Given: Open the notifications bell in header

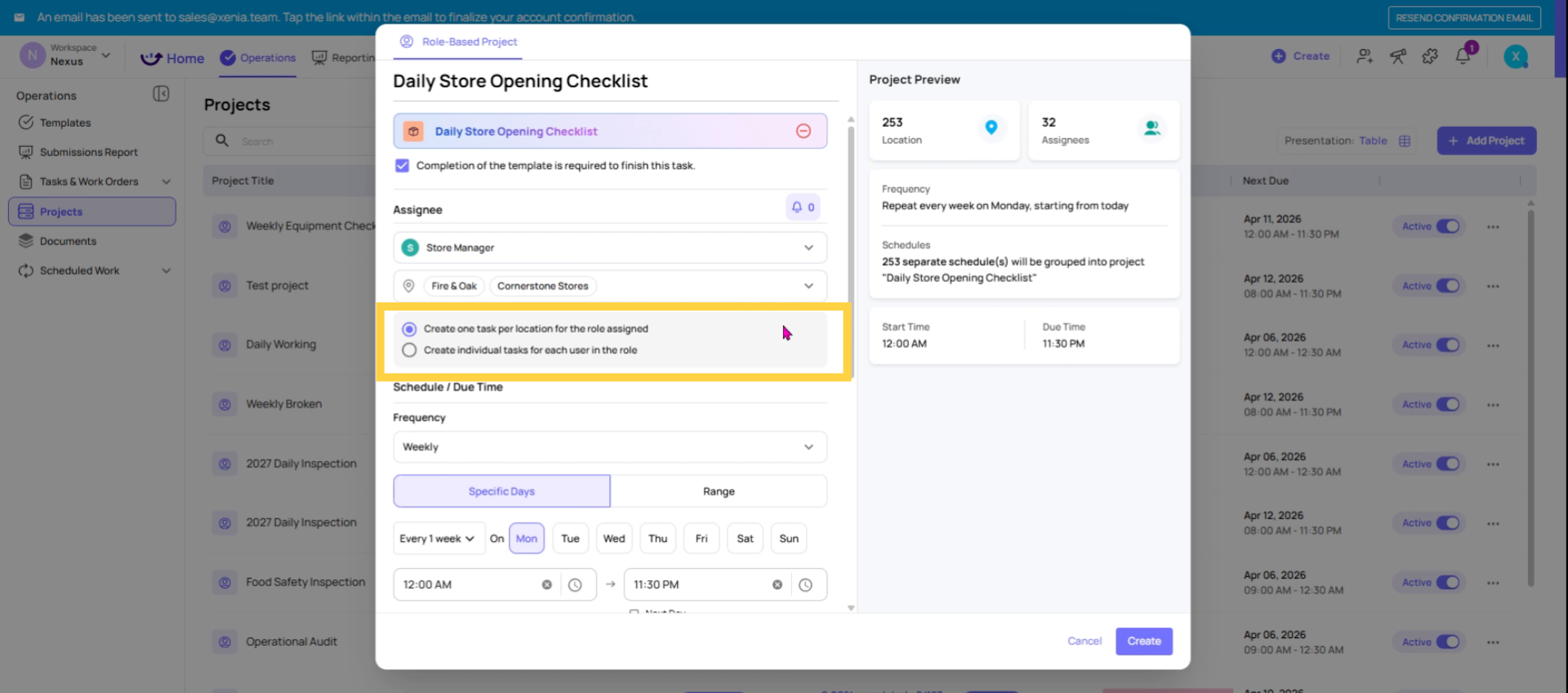Looking at the screenshot, I should click(x=1463, y=56).
